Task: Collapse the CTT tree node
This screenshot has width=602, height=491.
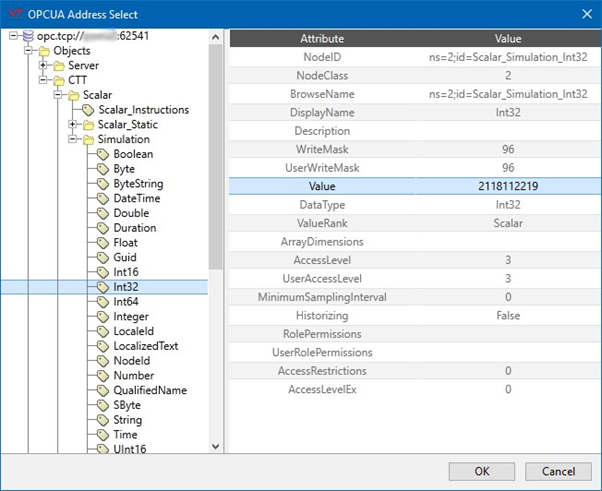Action: 43,81
